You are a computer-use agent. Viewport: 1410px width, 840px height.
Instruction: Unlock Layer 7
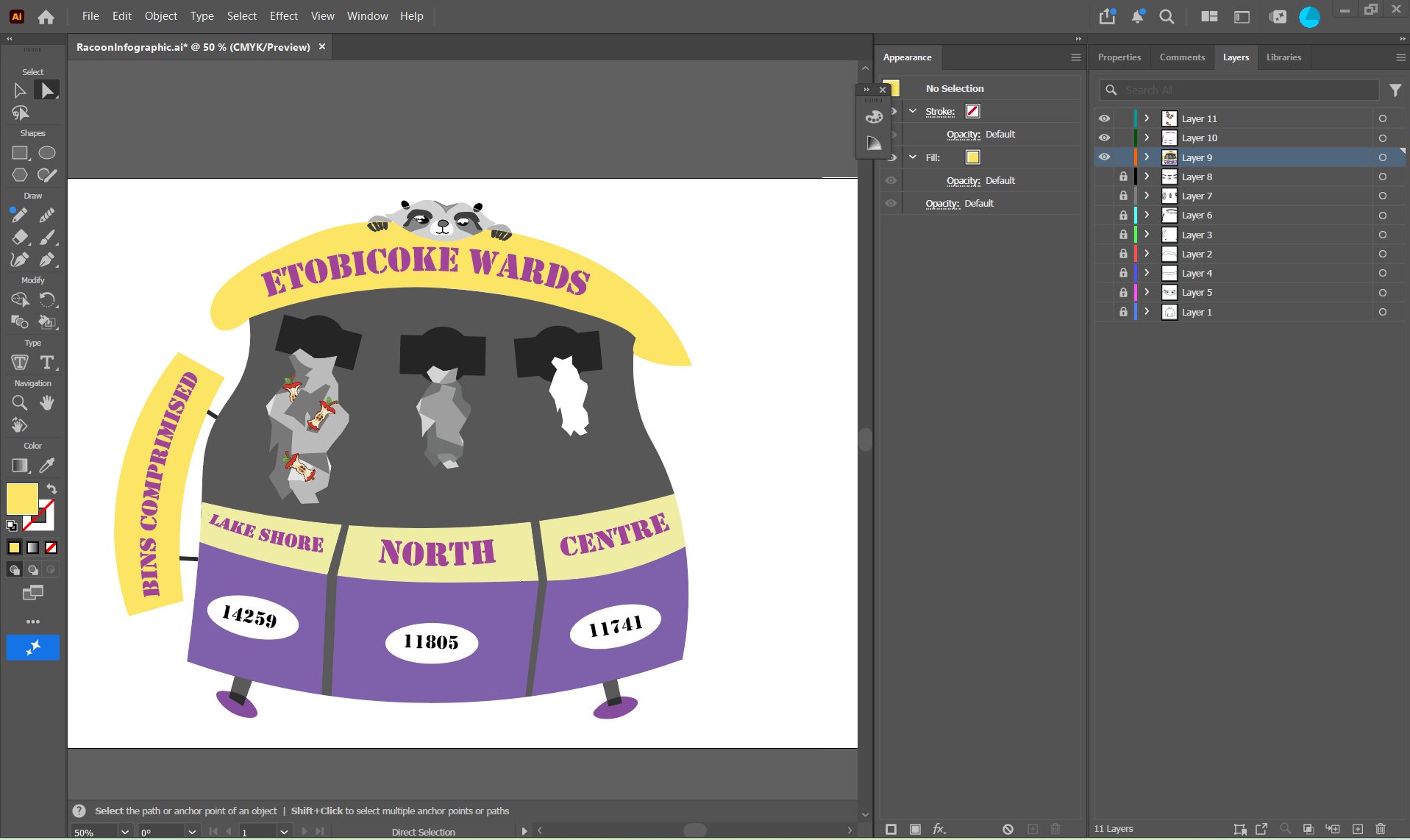[x=1123, y=196]
